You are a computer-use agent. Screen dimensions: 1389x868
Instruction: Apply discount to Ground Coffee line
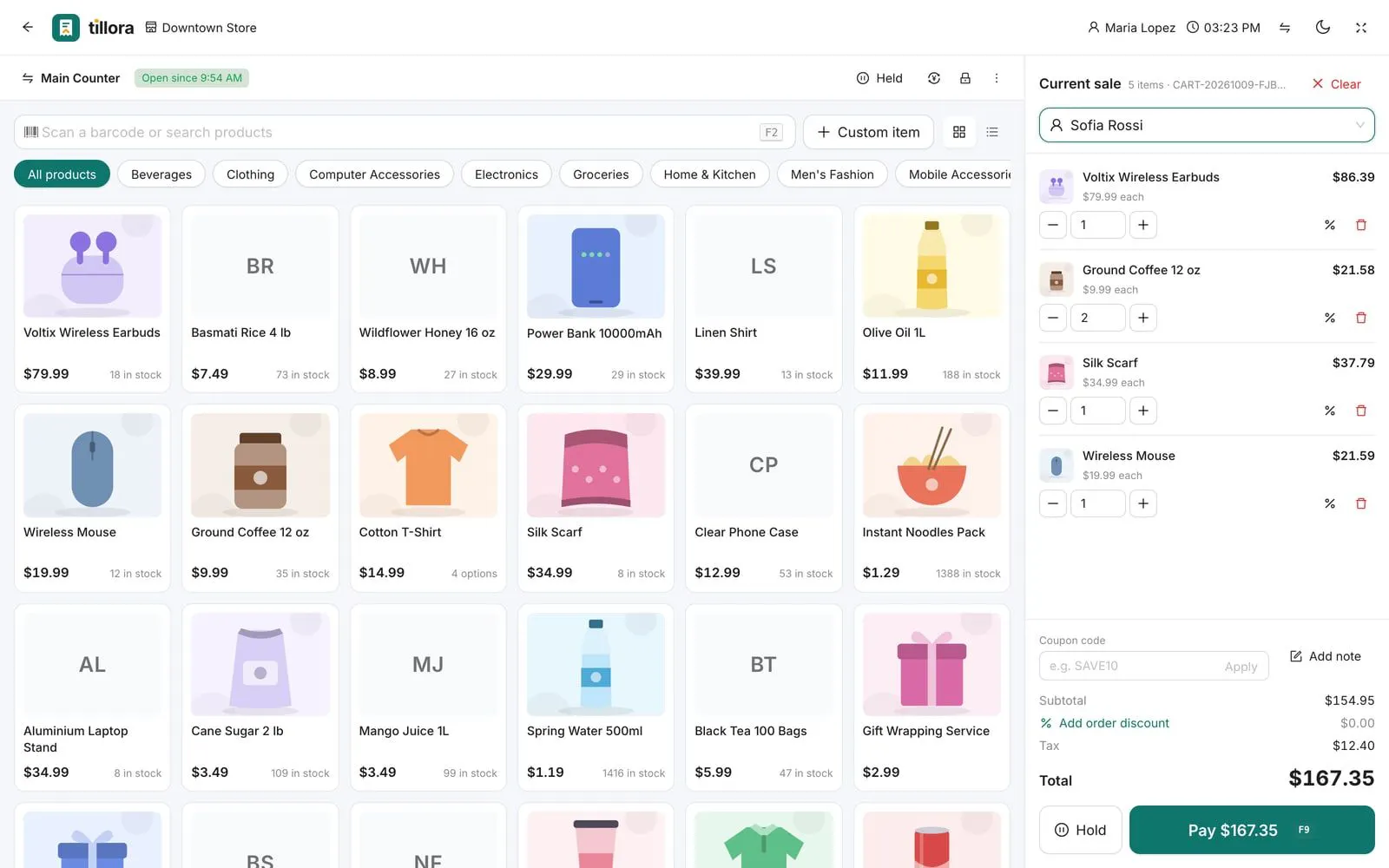[x=1330, y=318]
